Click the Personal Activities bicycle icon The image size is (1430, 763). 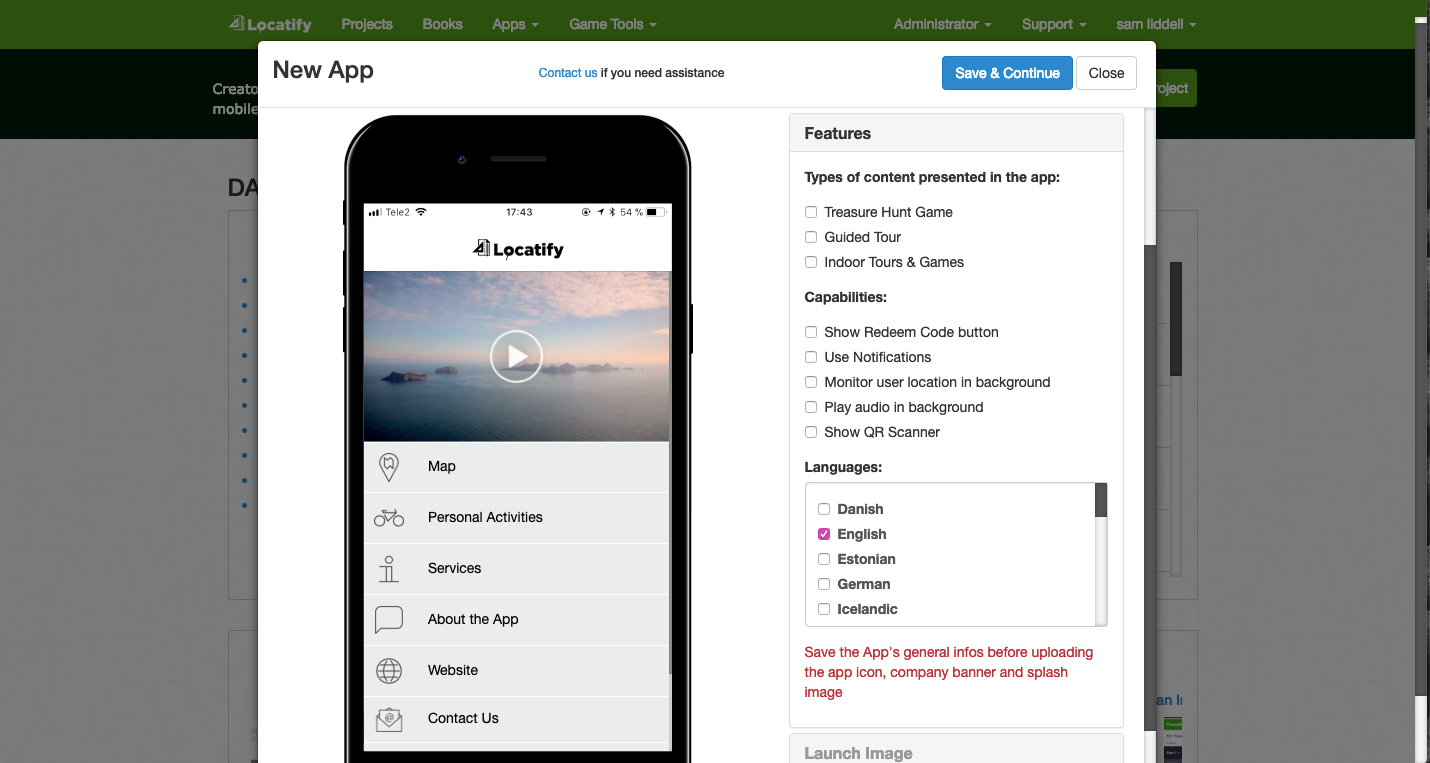point(389,518)
